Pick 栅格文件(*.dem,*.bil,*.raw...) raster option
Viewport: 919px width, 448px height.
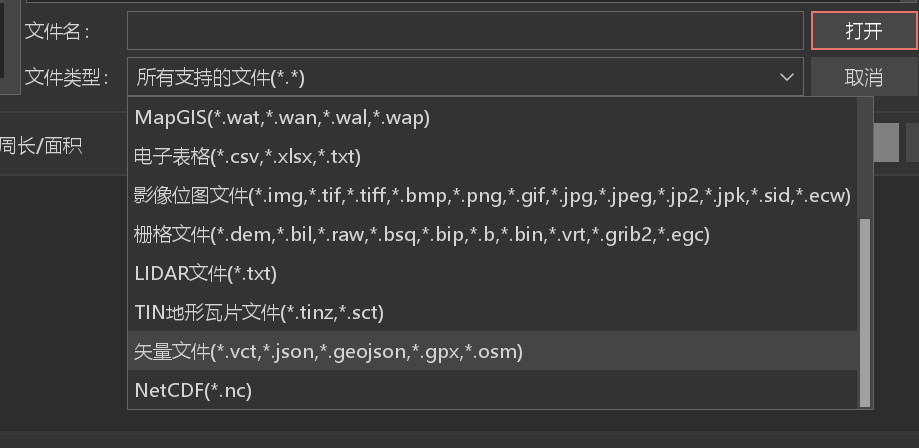click(x=492, y=235)
